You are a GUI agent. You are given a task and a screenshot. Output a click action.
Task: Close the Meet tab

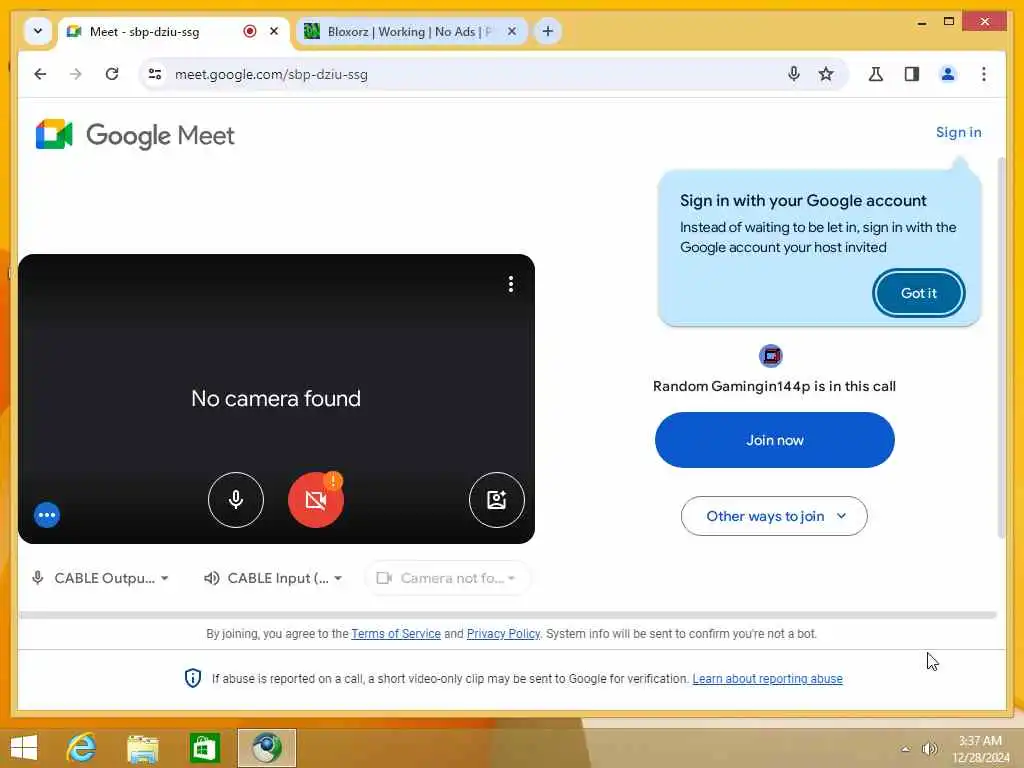tap(274, 31)
